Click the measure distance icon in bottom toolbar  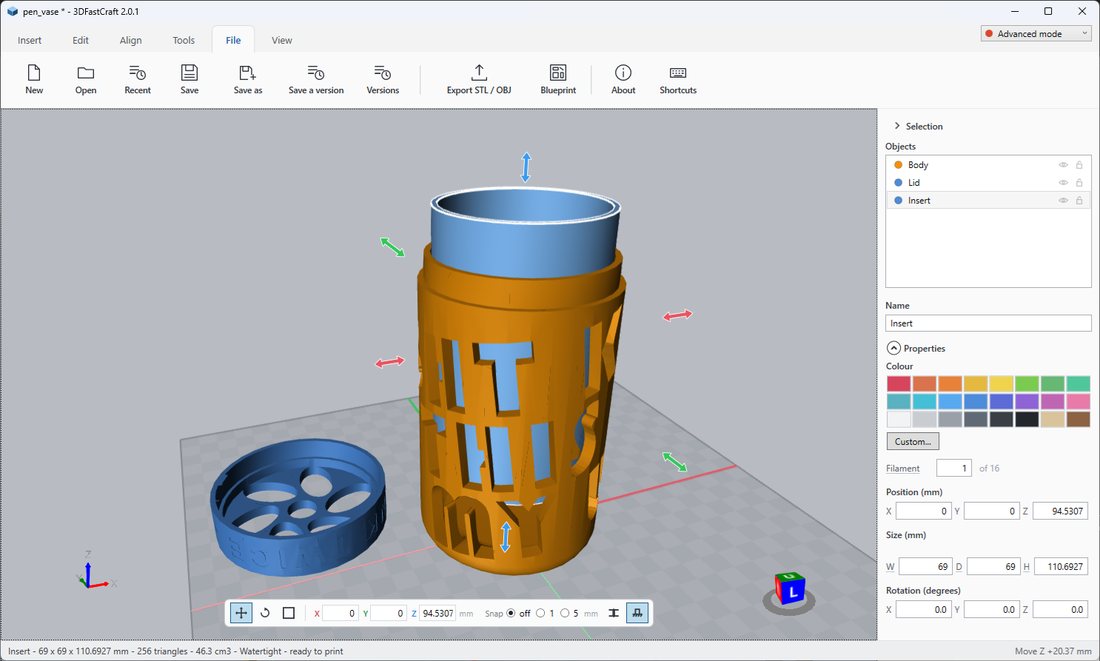click(x=614, y=613)
